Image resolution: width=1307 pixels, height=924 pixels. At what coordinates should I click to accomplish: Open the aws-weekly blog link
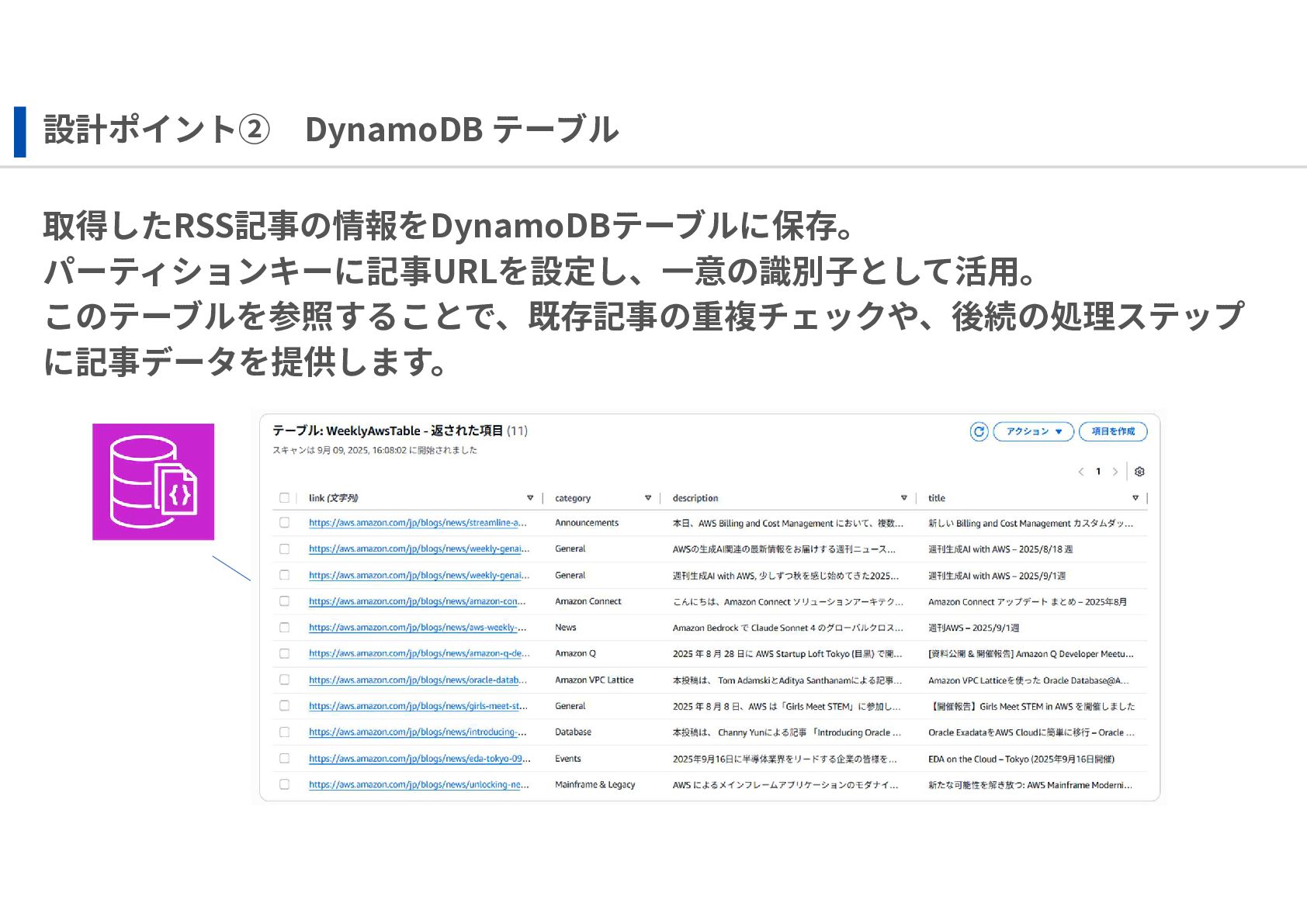(418, 628)
